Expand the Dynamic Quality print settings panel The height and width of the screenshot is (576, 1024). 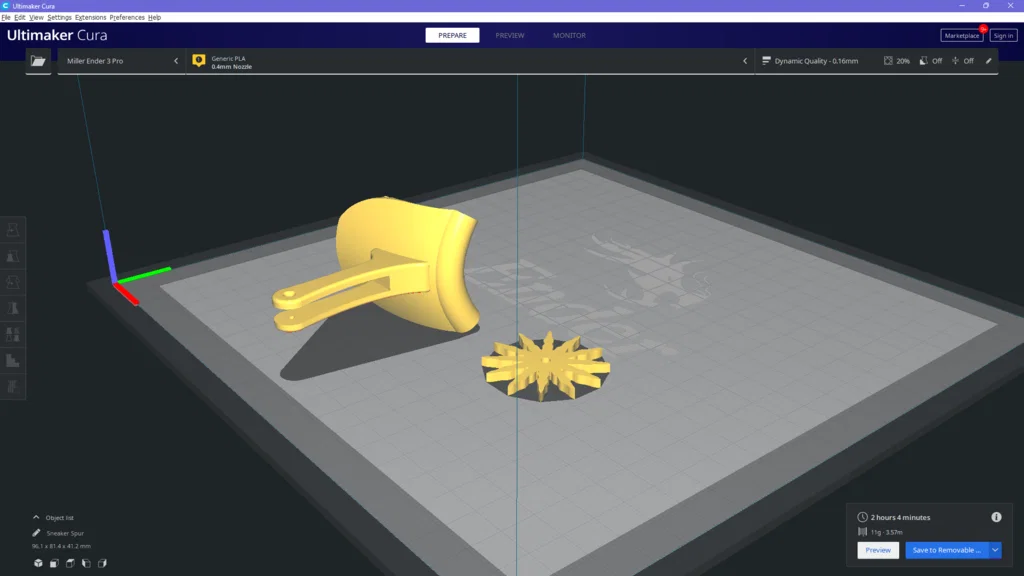click(876, 61)
